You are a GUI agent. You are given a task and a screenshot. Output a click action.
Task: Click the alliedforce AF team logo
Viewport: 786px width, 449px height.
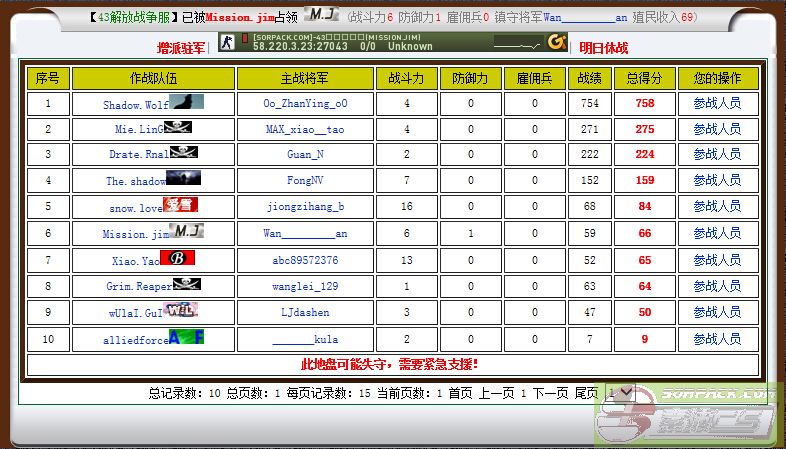[x=186, y=337]
